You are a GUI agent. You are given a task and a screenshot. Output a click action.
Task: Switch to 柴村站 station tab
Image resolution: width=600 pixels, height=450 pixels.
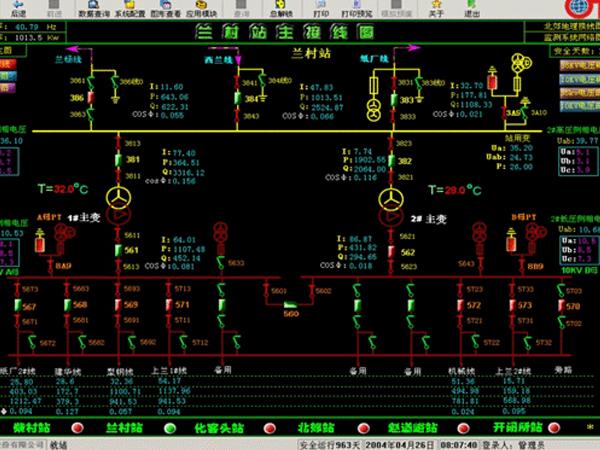pos(34,426)
